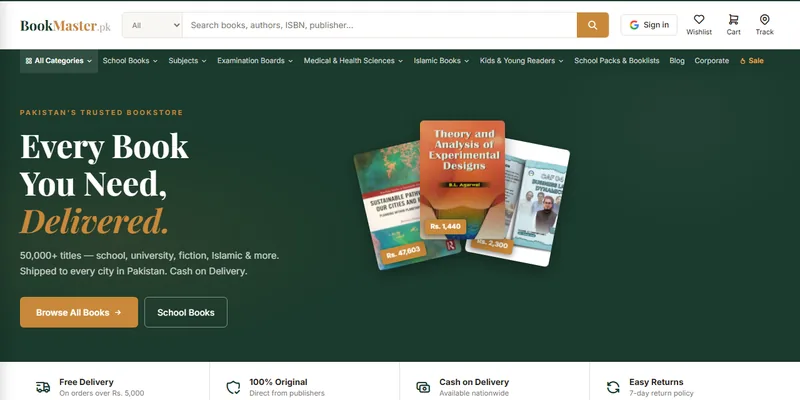Expand the Subjects dropdown
This screenshot has width=800, height=400.
coord(187,61)
